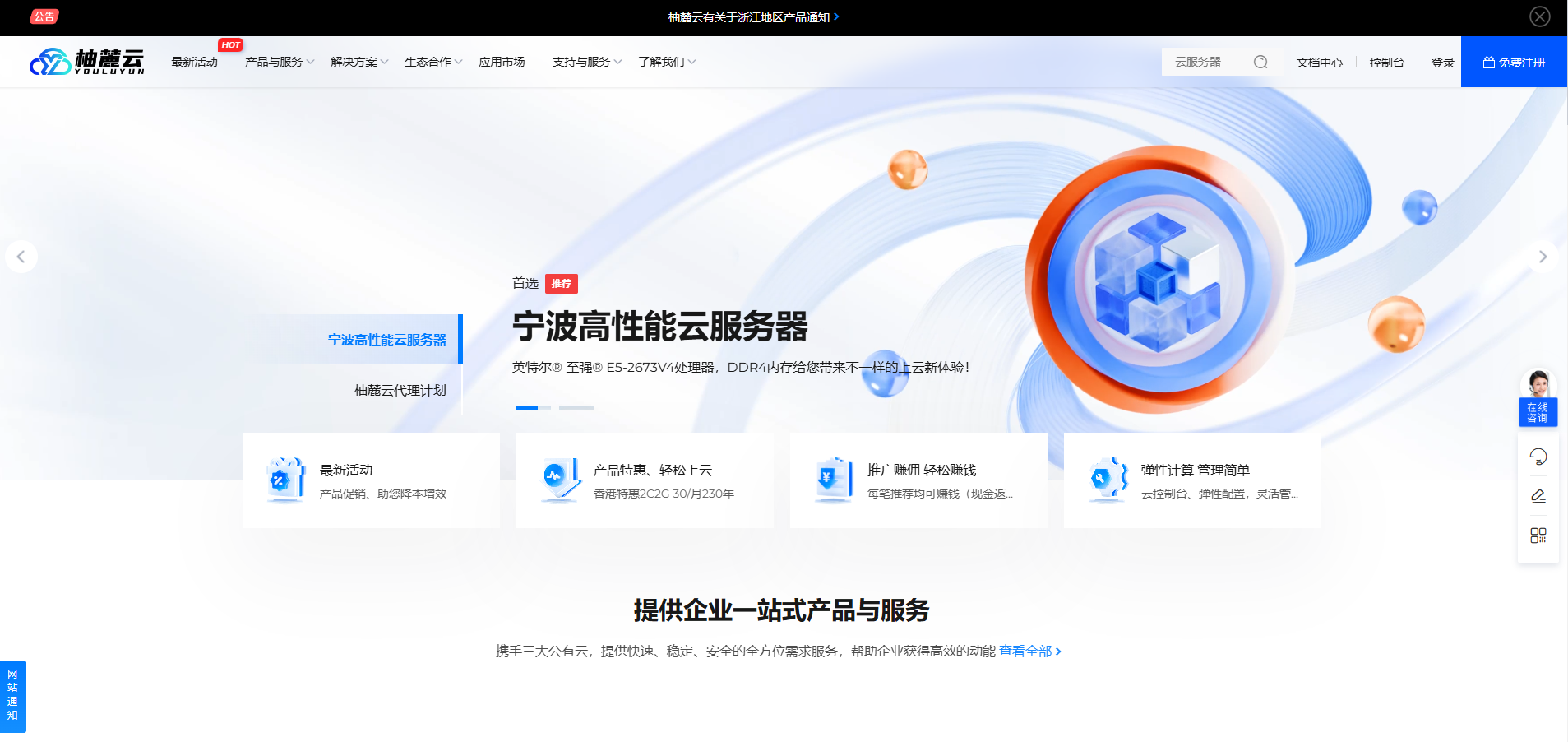Open 文档中心
The width and height of the screenshot is (1568, 742).
point(1319,63)
